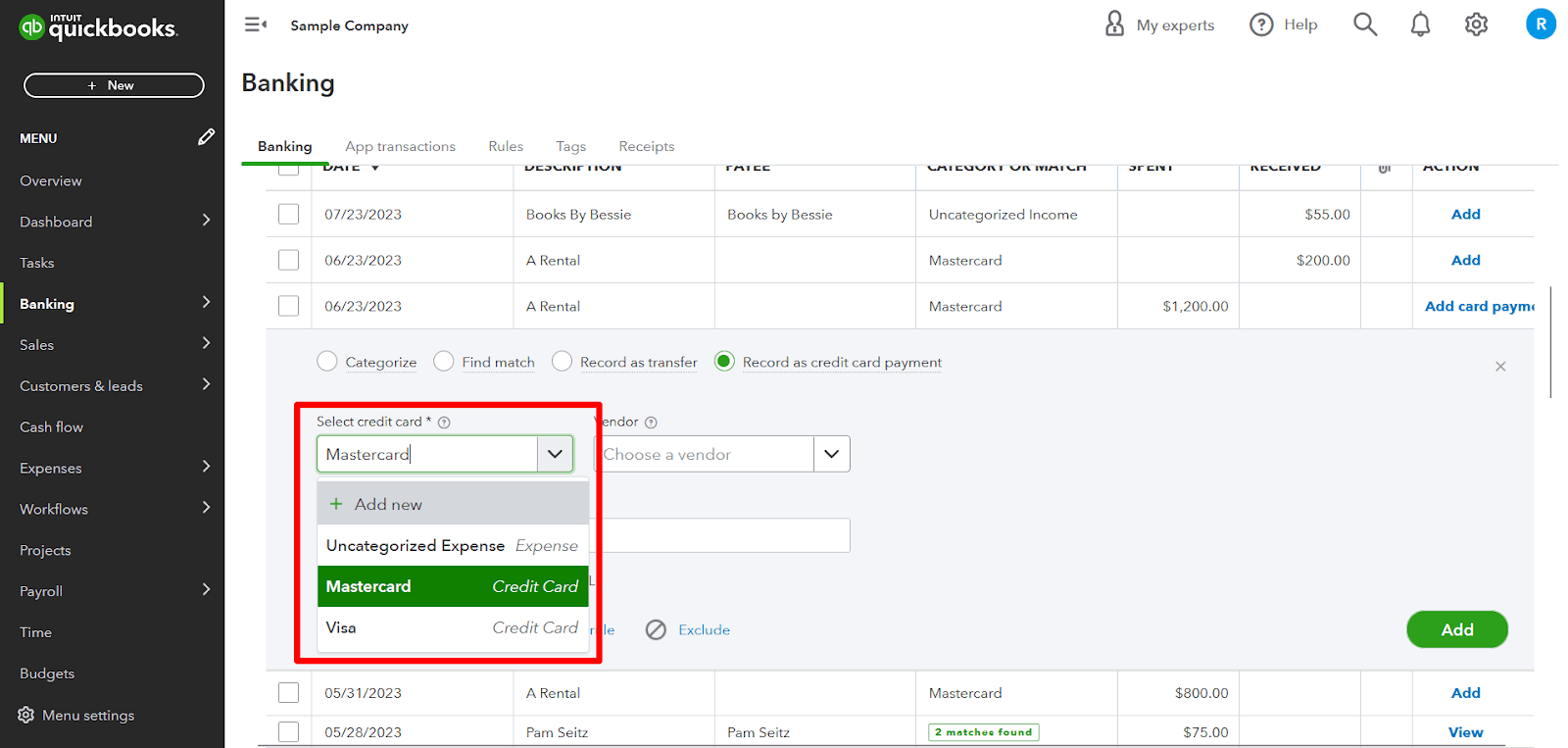Switch to the App transactions tab

tap(400, 146)
